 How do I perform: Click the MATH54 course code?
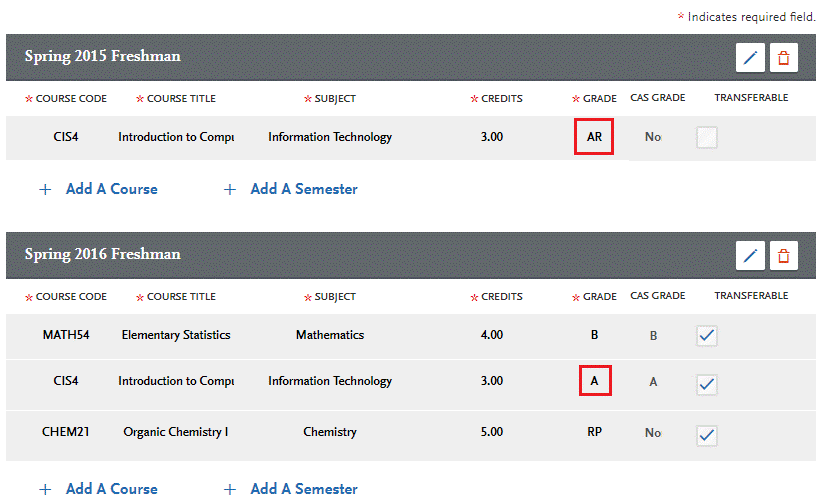click(x=66, y=335)
